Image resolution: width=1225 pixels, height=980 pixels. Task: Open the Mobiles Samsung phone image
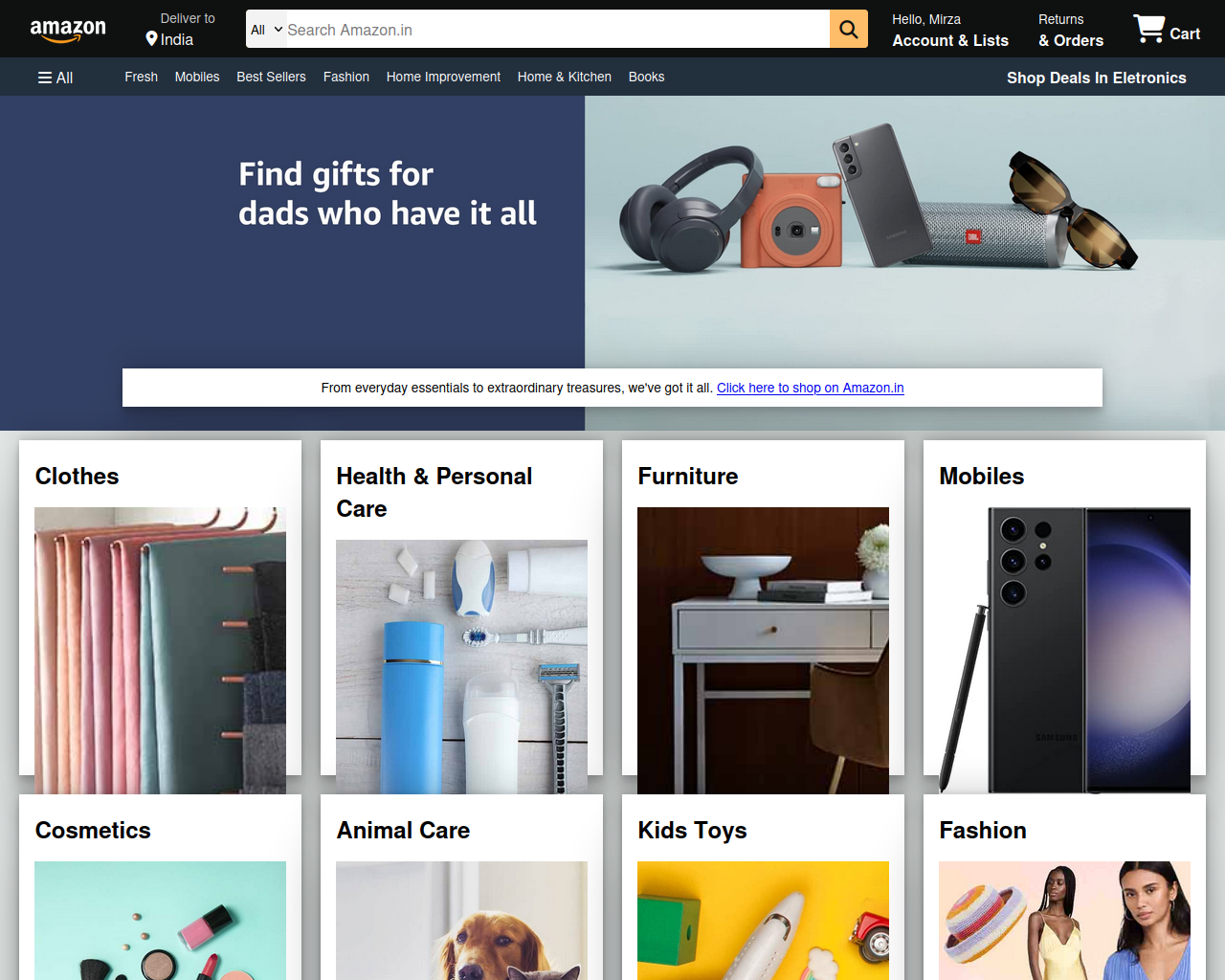(1064, 651)
